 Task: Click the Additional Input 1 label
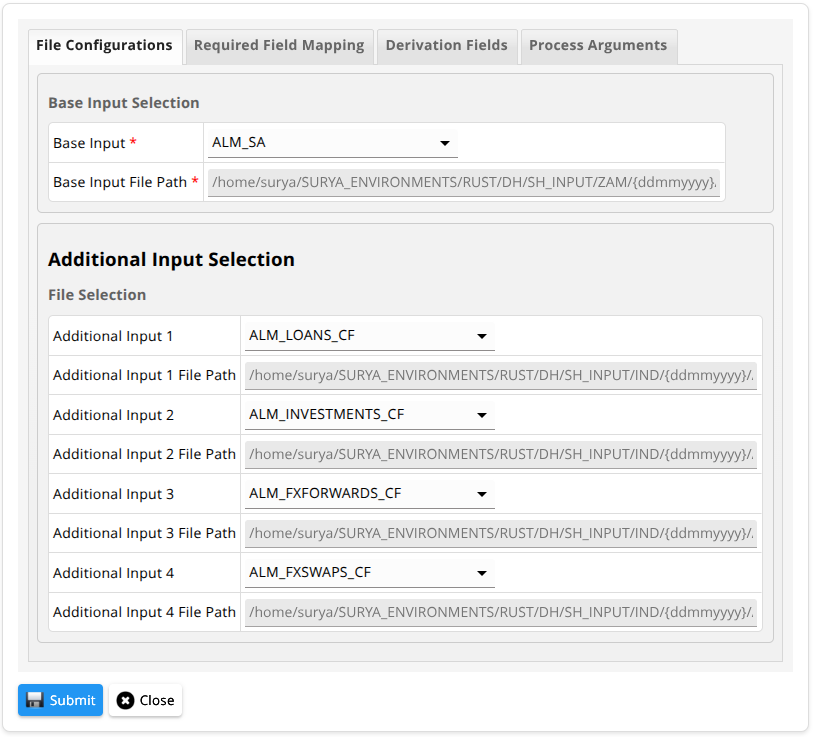click(113, 336)
